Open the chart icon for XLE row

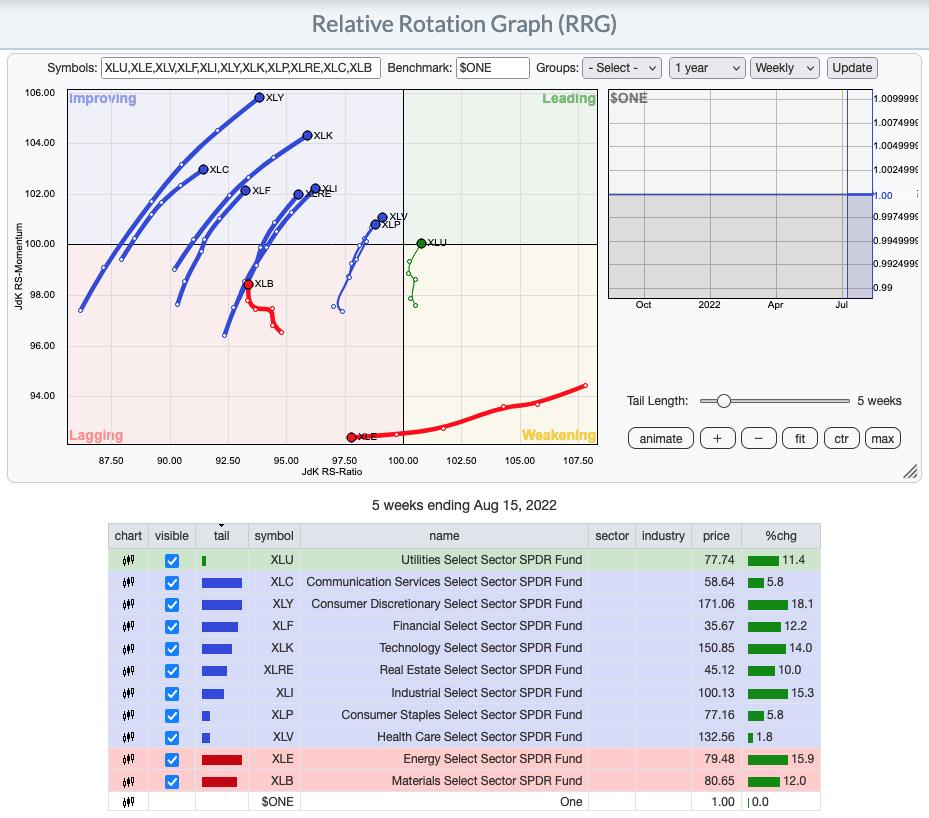click(x=128, y=759)
